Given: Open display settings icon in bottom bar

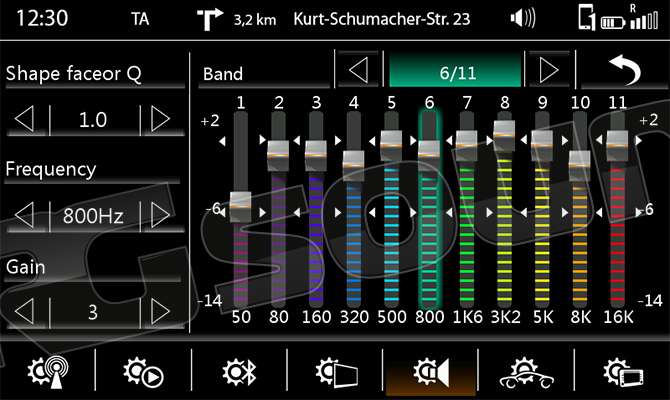Looking at the screenshot, I should tap(337, 372).
